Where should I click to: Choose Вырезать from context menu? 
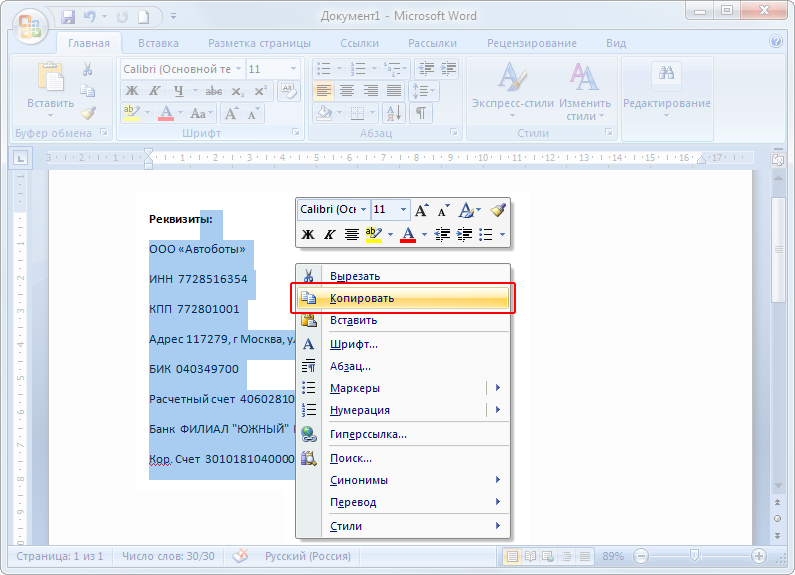pyautogui.click(x=403, y=276)
